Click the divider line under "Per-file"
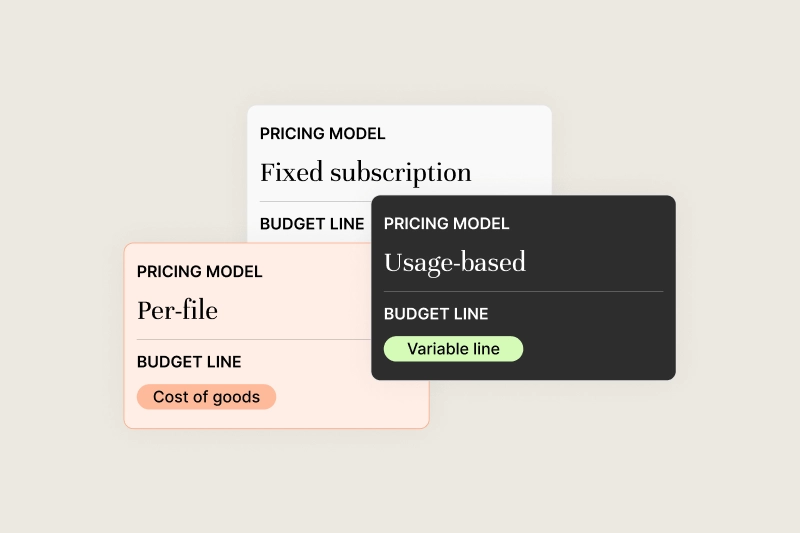 tap(254, 339)
